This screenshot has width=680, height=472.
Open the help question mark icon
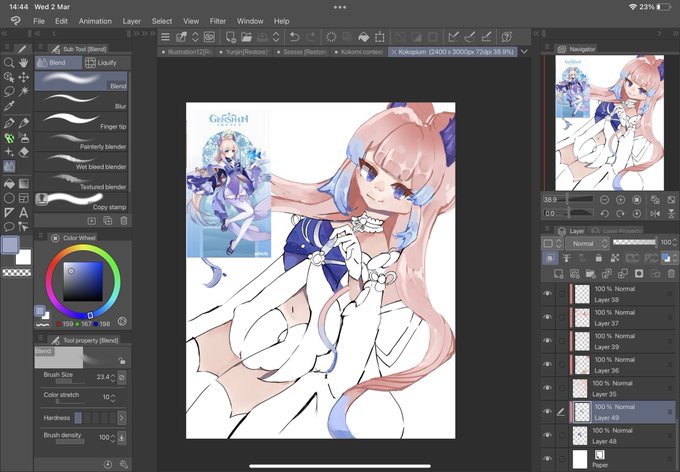coord(506,37)
